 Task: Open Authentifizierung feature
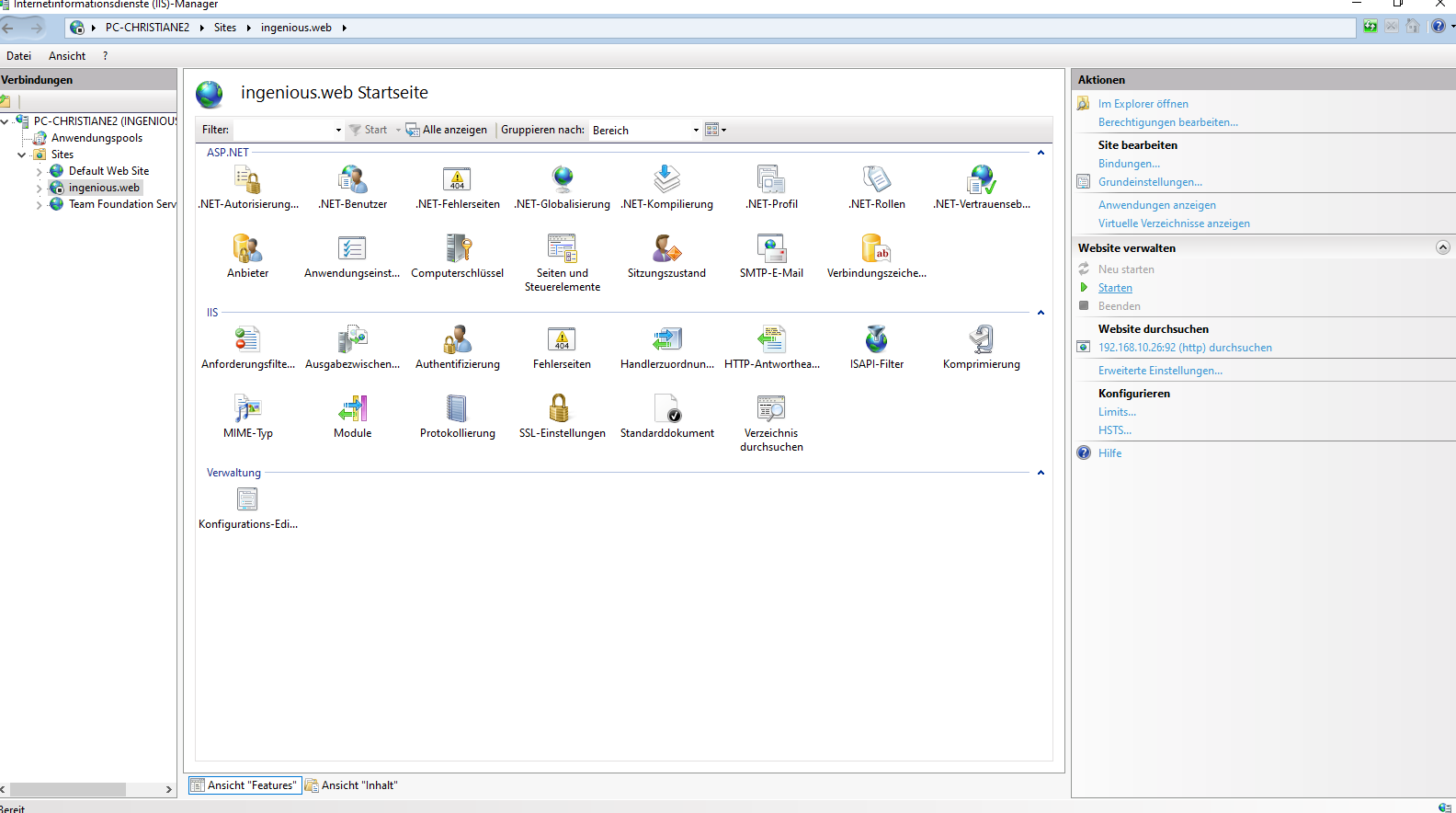[x=457, y=348]
